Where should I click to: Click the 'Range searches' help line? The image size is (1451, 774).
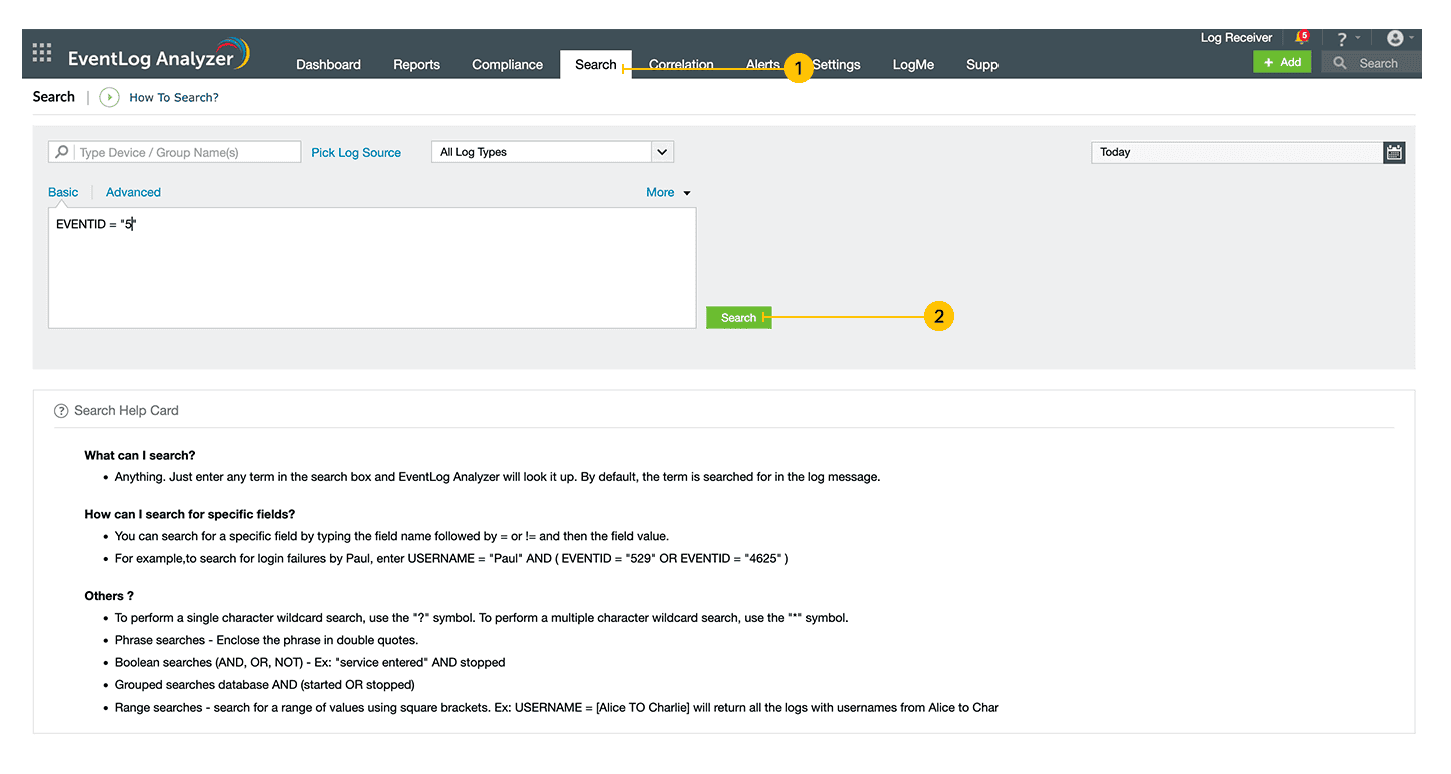557,707
